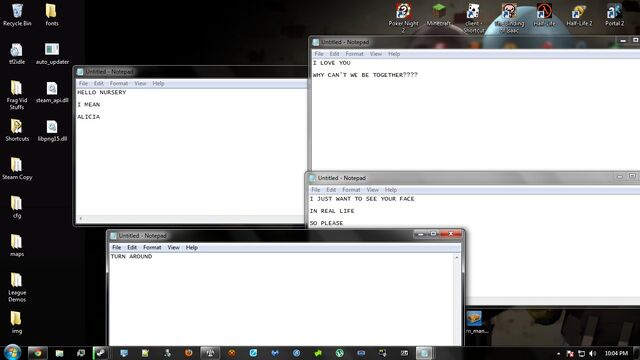Open Help menu in TURN AROUND Notepad
Image resolution: width=640 pixels, height=360 pixels.
[191, 247]
